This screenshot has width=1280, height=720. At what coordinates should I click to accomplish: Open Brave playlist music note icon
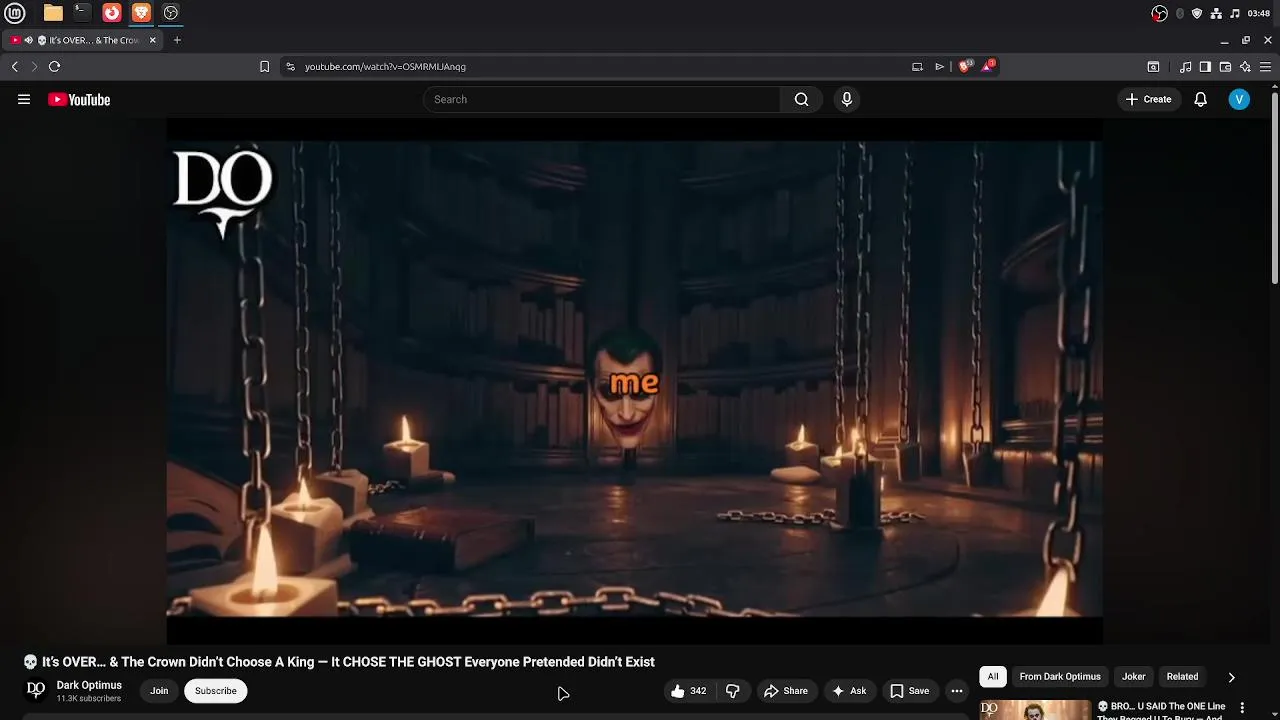(1186, 67)
